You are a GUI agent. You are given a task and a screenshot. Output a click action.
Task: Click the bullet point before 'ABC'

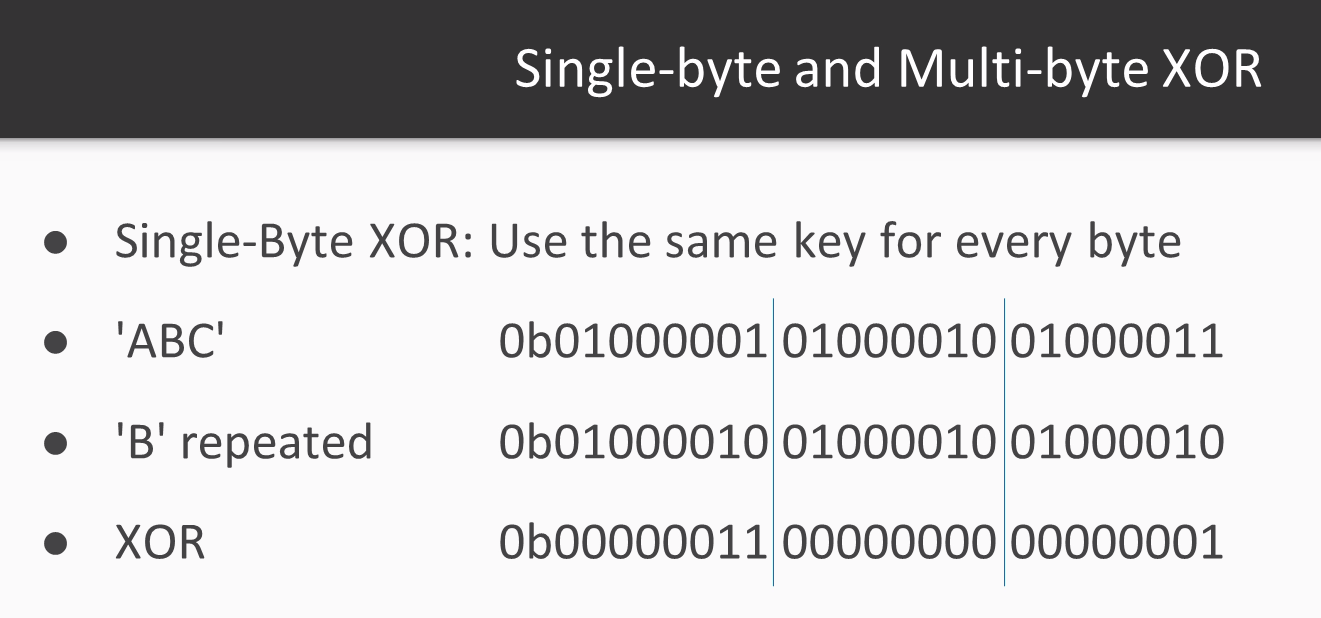(x=56, y=344)
